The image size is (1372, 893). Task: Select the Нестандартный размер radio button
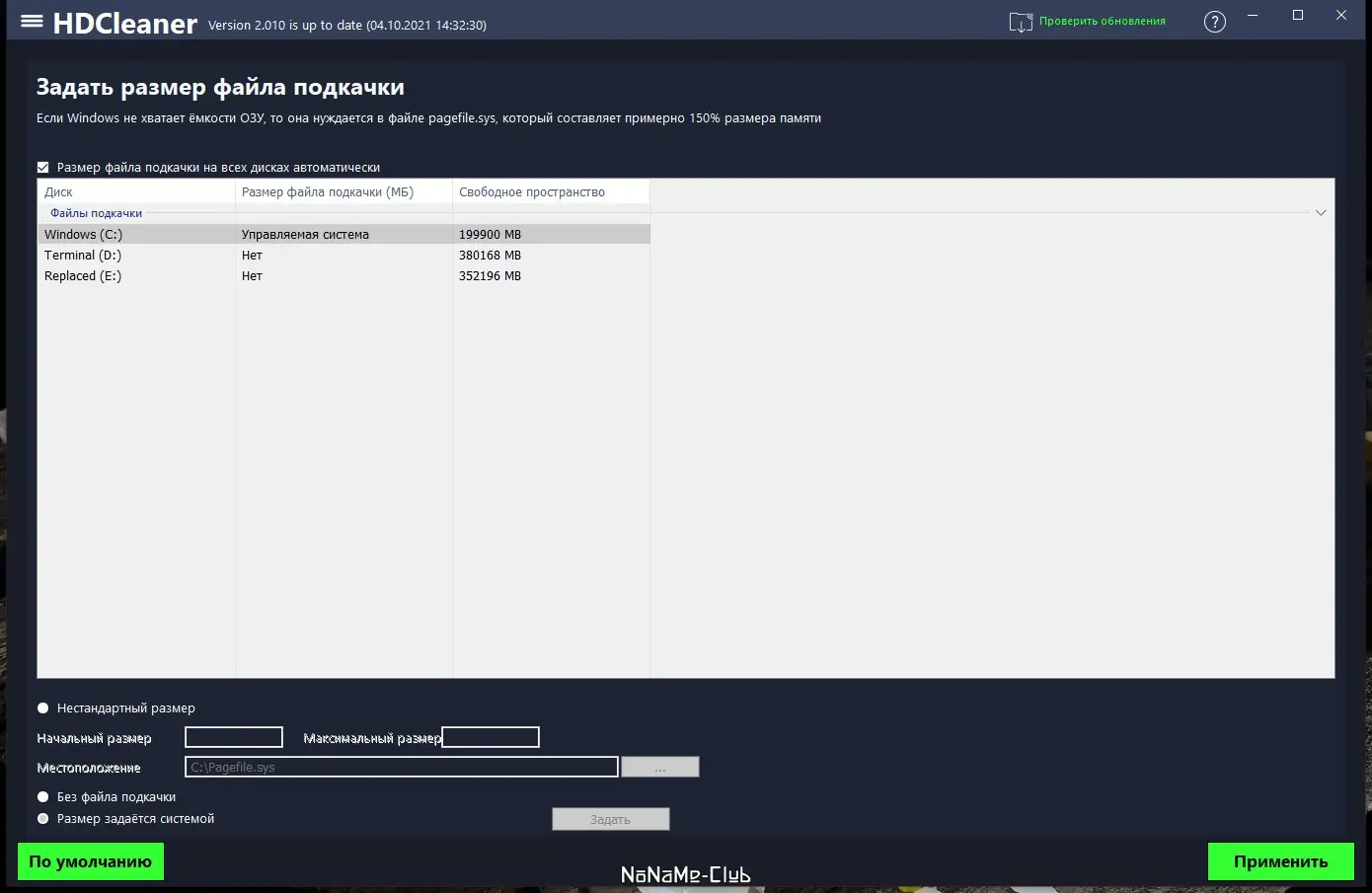point(43,708)
